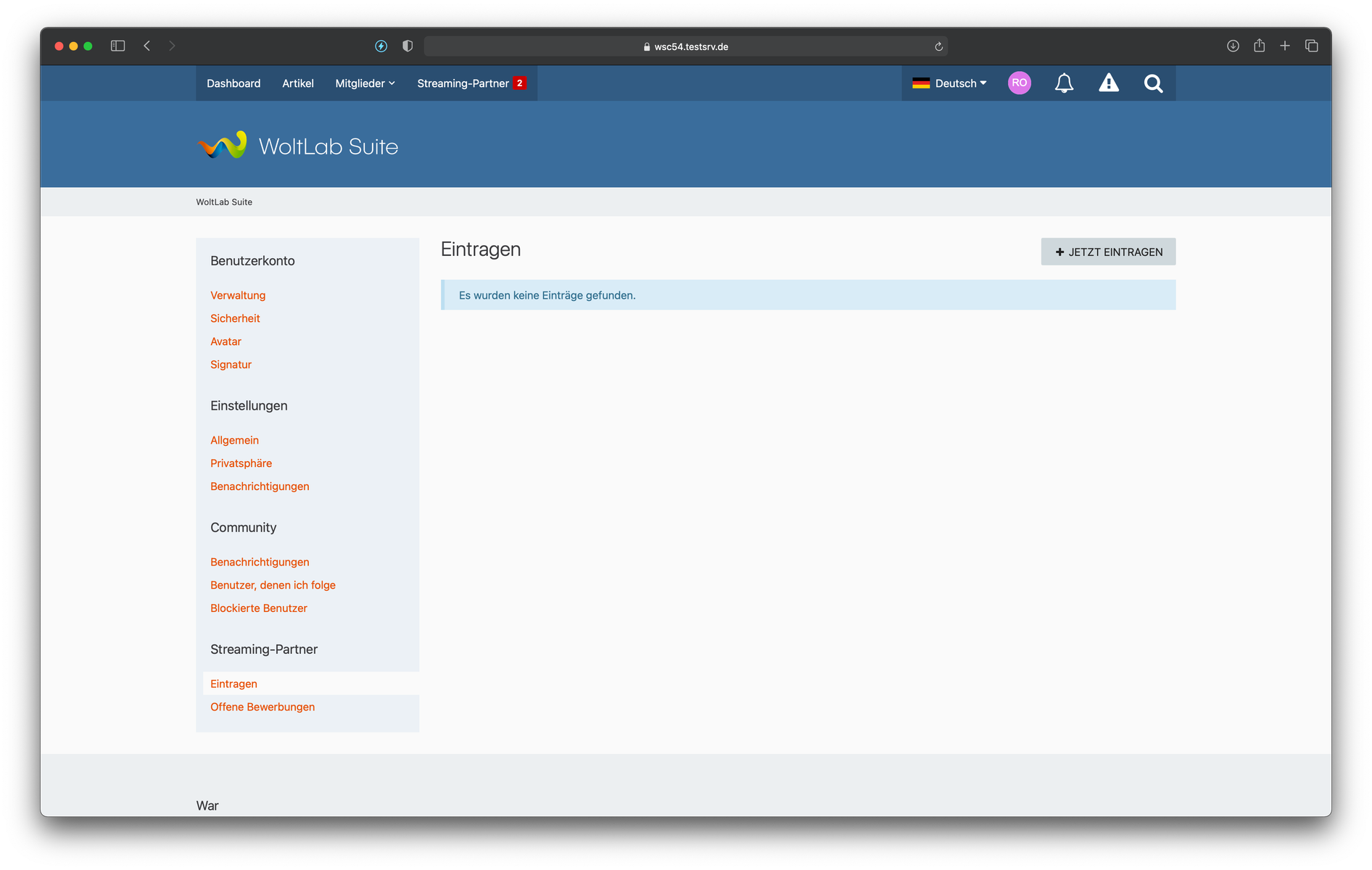The image size is (1372, 870).
Task: Click the Safari share icon
Action: 1259,46
